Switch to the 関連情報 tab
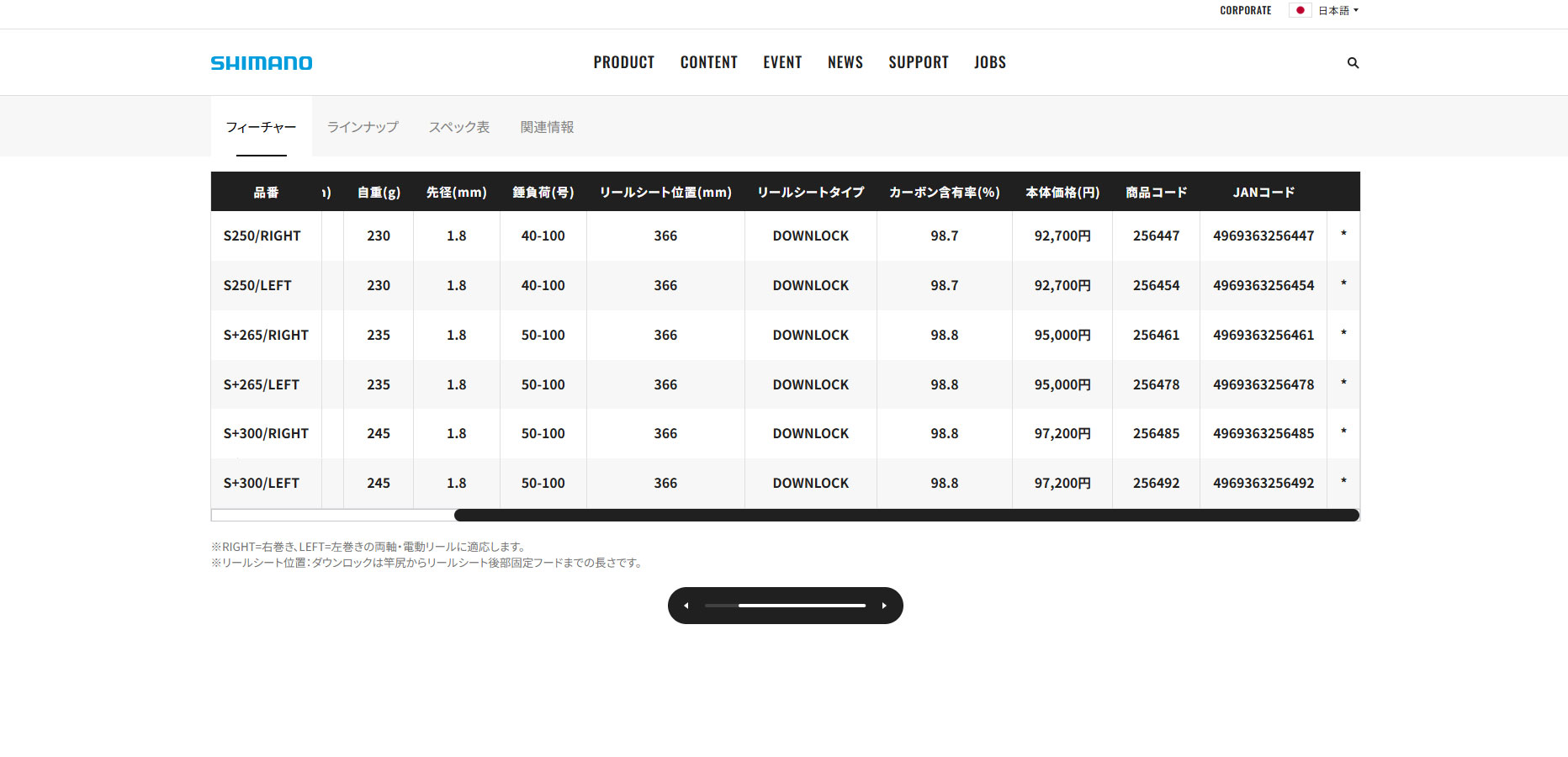This screenshot has height=757, width=1568. click(x=547, y=127)
